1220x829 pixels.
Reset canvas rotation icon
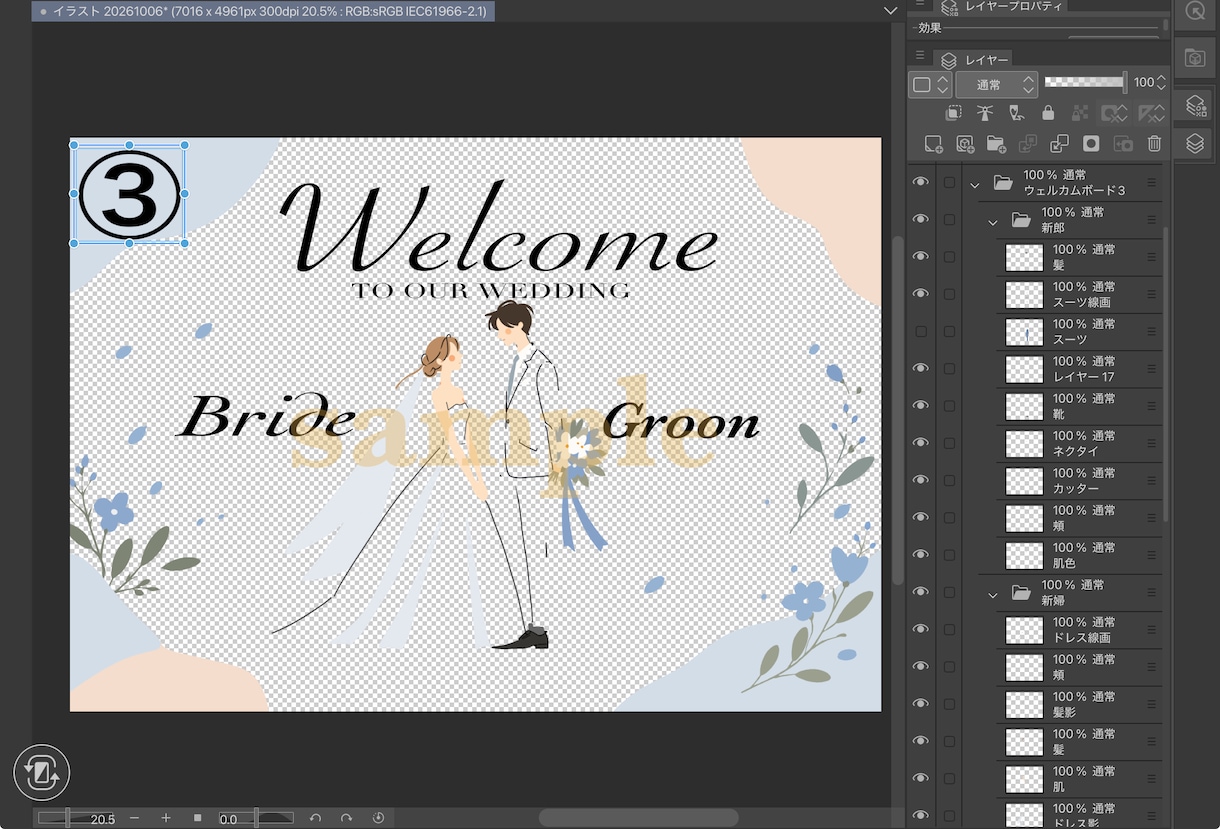point(378,818)
